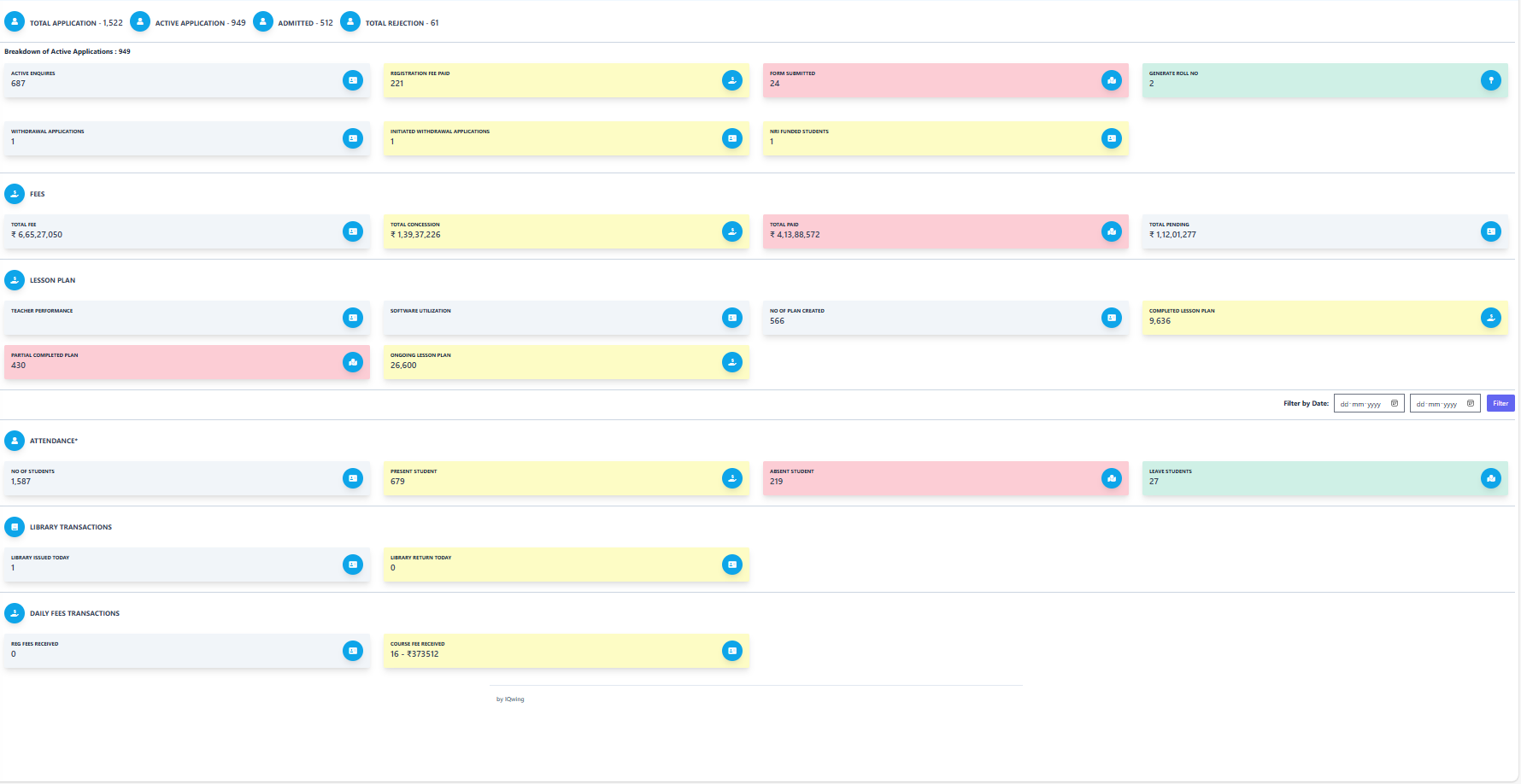Open the Form Submitted cloud icon
1521x784 pixels.
point(1112,80)
